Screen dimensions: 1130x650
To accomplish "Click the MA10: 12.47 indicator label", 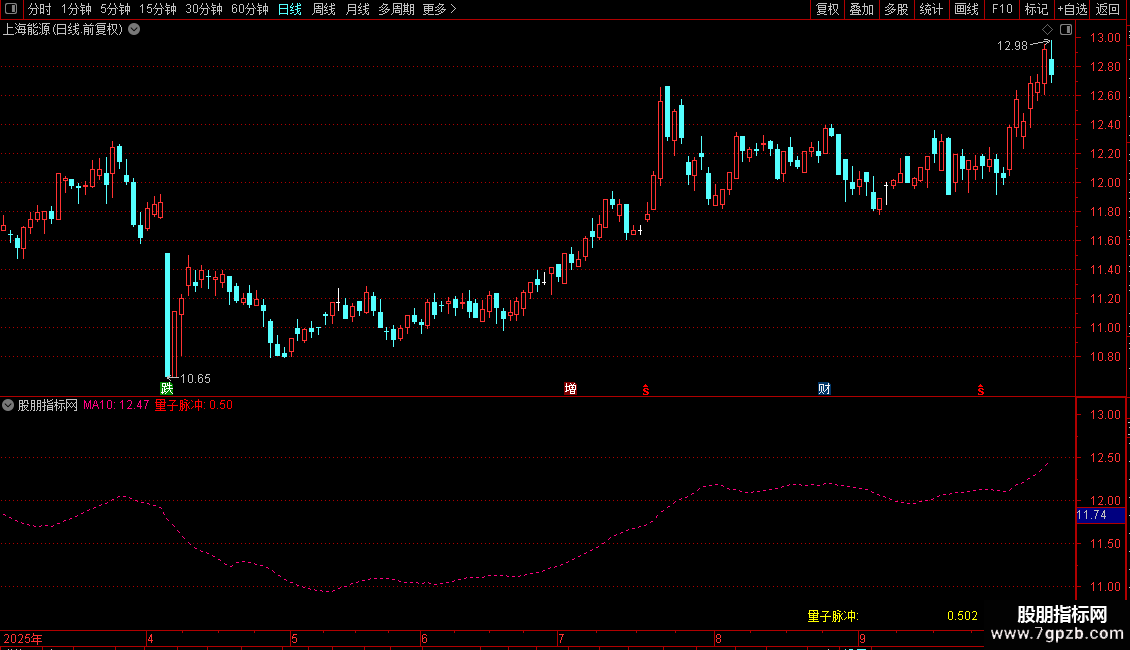I will pos(116,405).
